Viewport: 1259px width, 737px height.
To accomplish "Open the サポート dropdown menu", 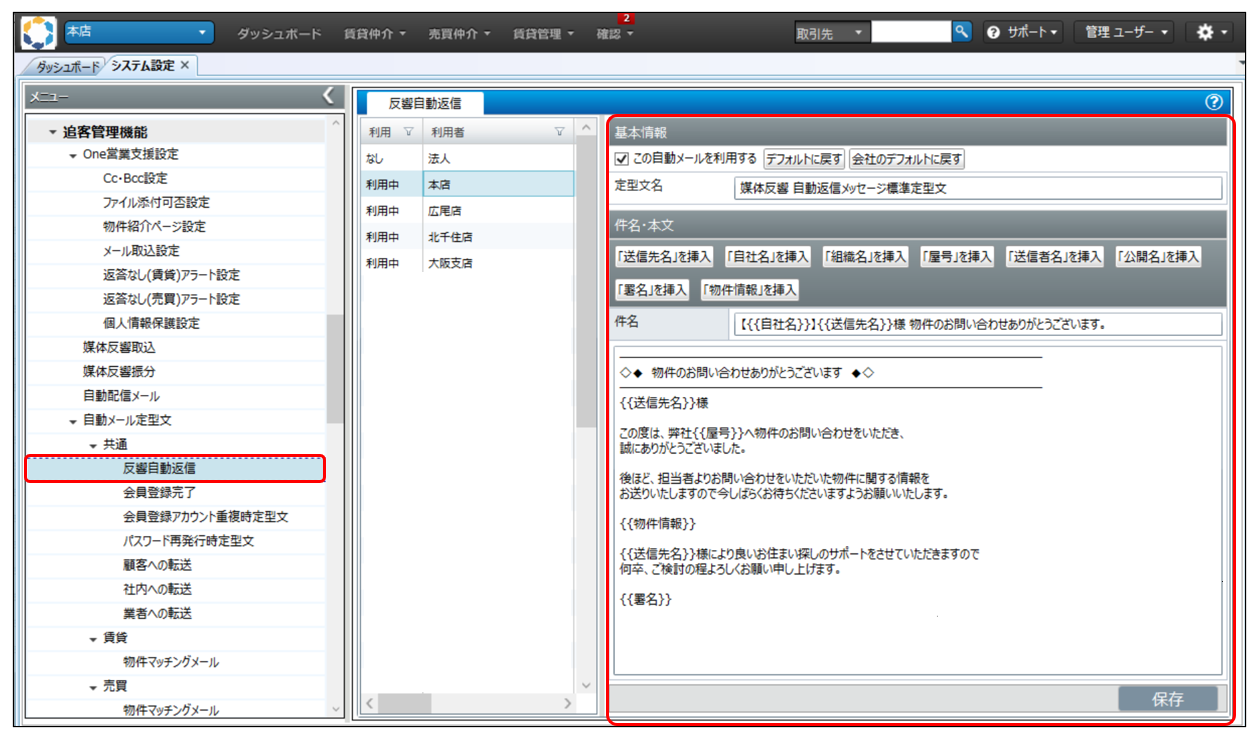I will pos(1023,32).
